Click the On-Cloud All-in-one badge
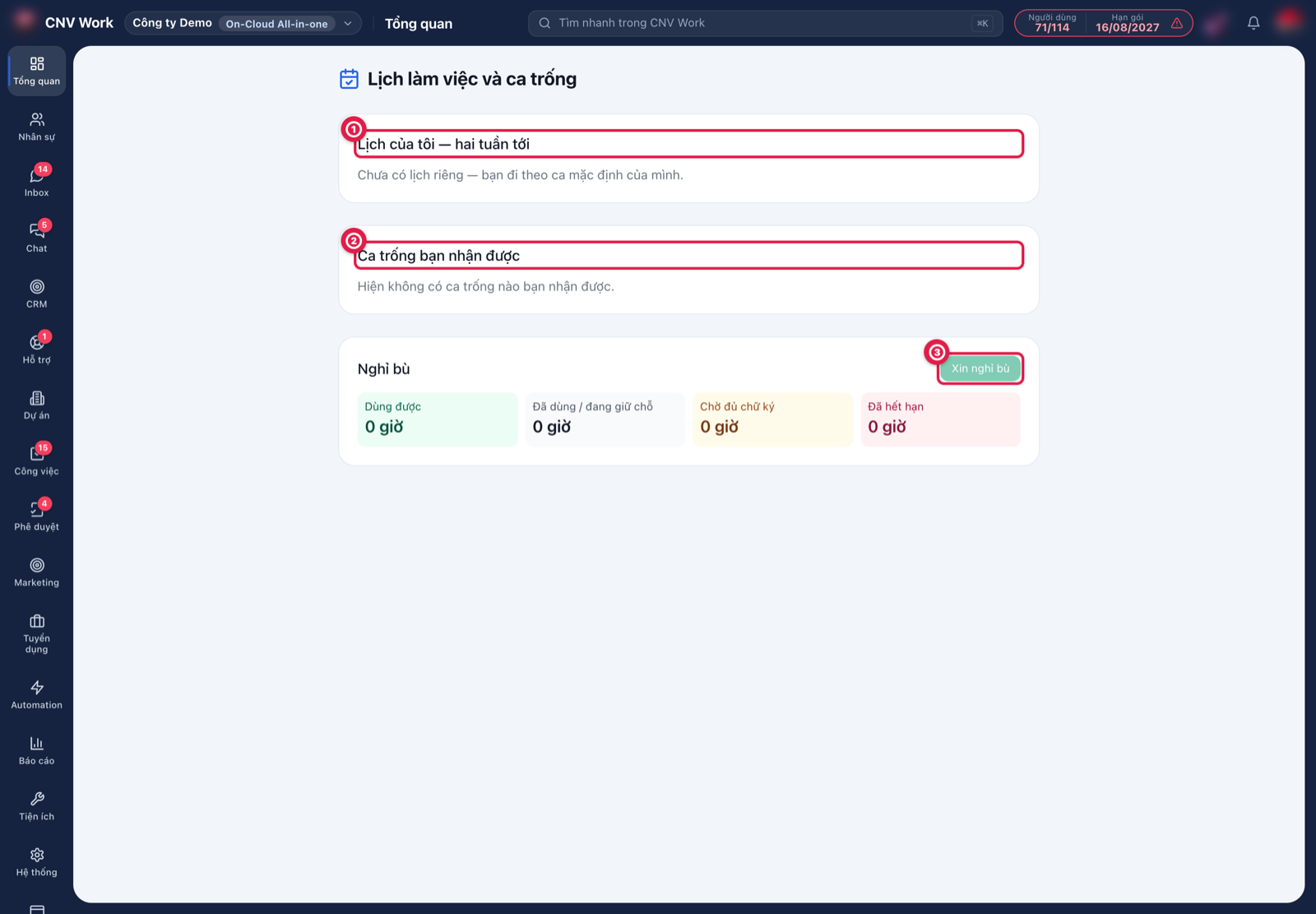The image size is (1316, 914). [276, 24]
